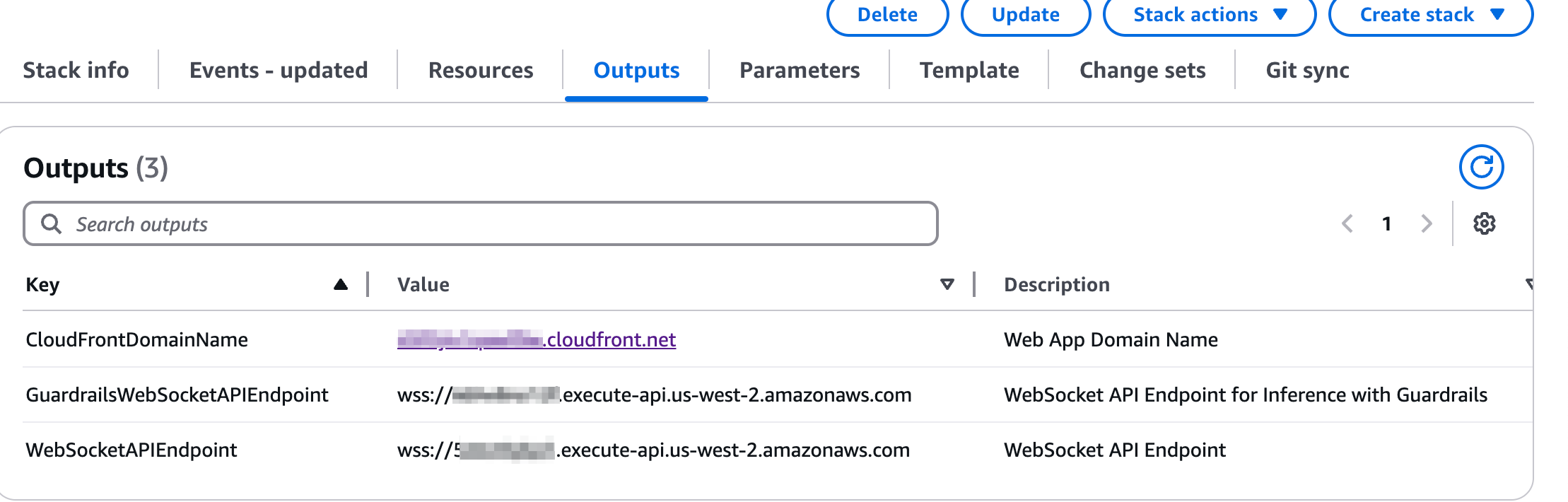
Task: Click the Web App Domain Name description
Action: click(1111, 340)
